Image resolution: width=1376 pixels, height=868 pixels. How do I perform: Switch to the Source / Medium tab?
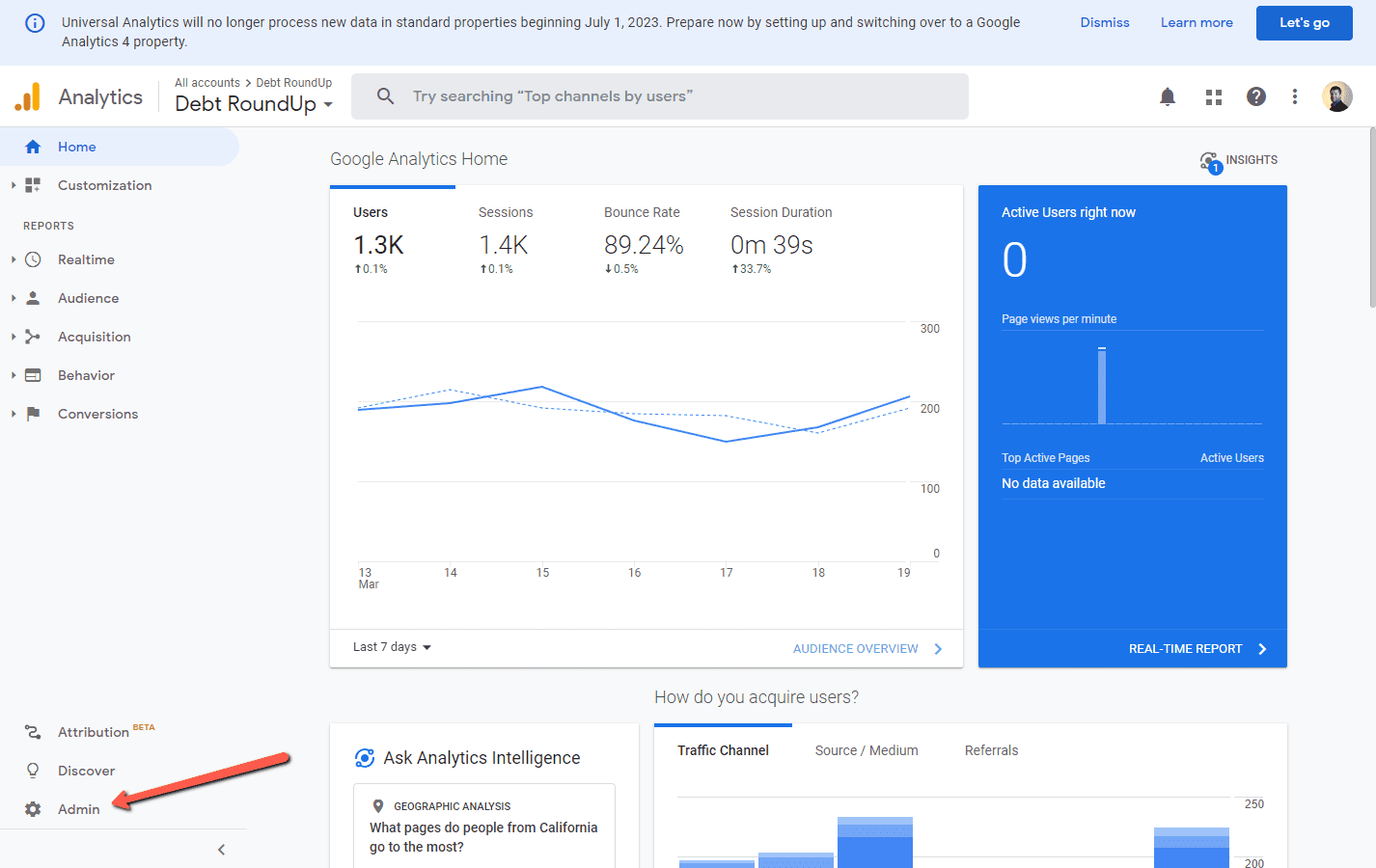[x=867, y=750]
